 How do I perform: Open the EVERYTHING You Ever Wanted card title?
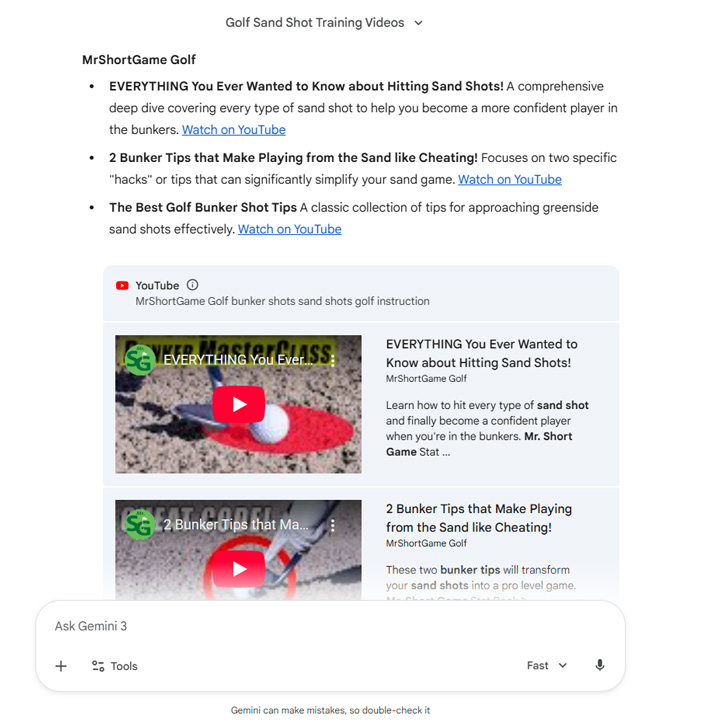(482, 353)
